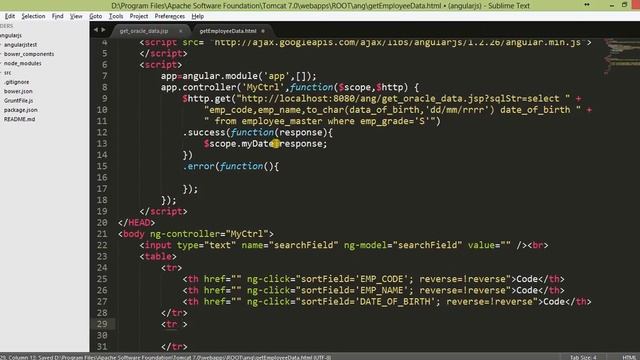Click table tag on line 23
Image resolution: width=640 pixels, height=360 pixels.
tap(158, 257)
